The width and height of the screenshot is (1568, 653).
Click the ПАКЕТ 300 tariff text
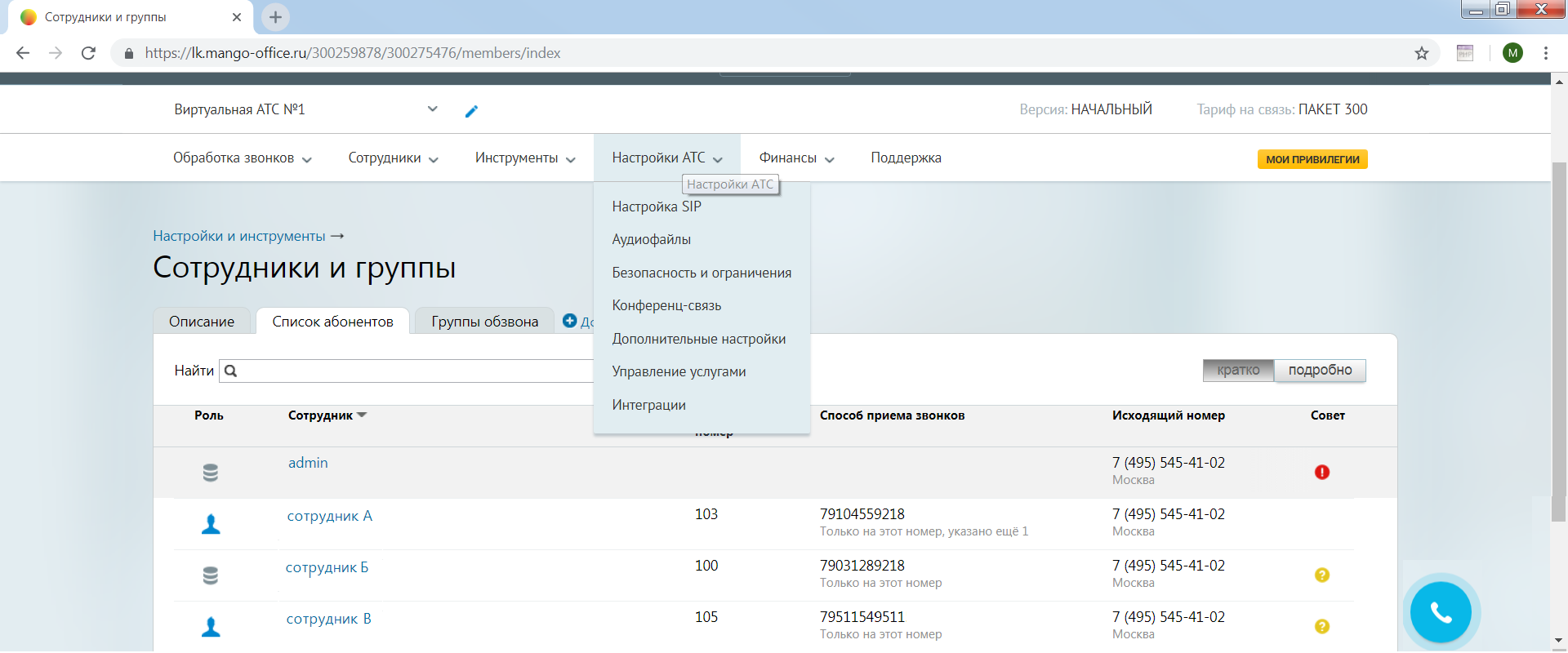pos(1333,109)
